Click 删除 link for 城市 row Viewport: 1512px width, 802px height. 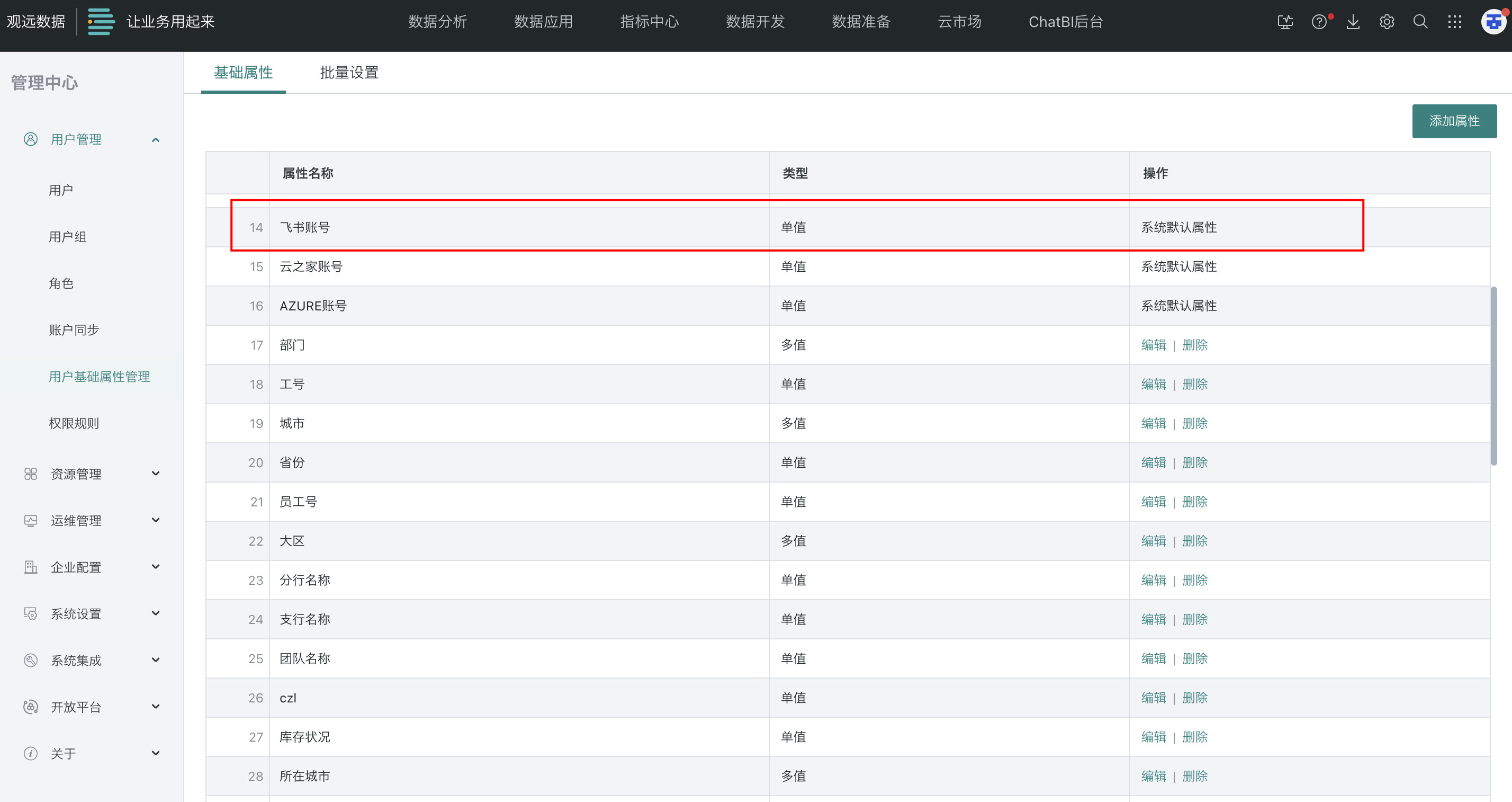coord(1194,423)
